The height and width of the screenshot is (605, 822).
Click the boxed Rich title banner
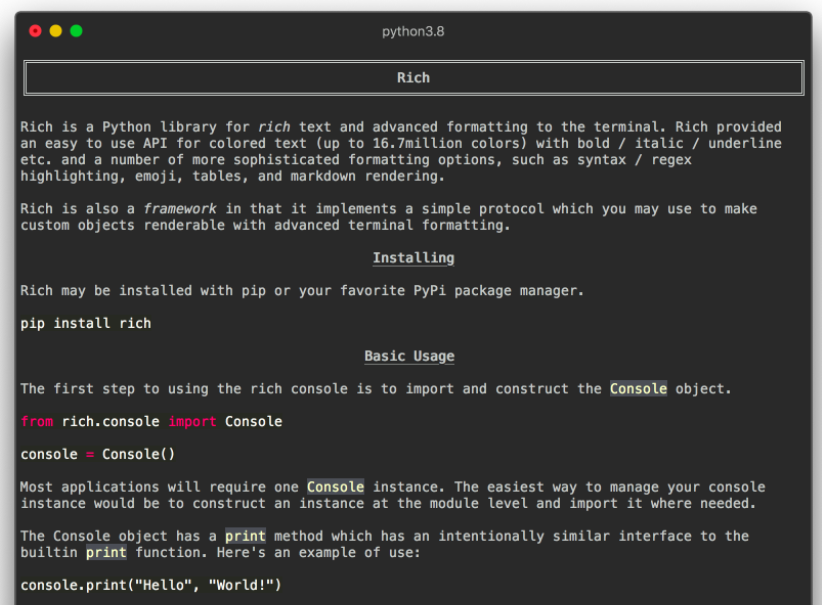pos(413,78)
